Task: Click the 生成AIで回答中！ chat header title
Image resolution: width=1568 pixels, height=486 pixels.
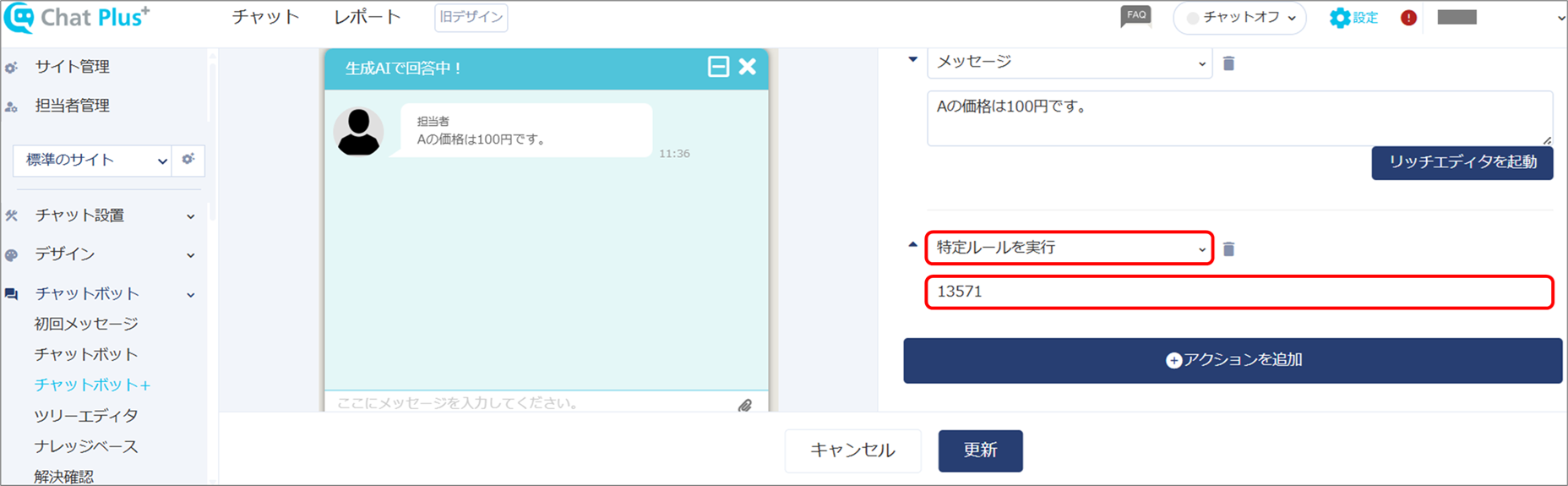Action: click(x=404, y=68)
